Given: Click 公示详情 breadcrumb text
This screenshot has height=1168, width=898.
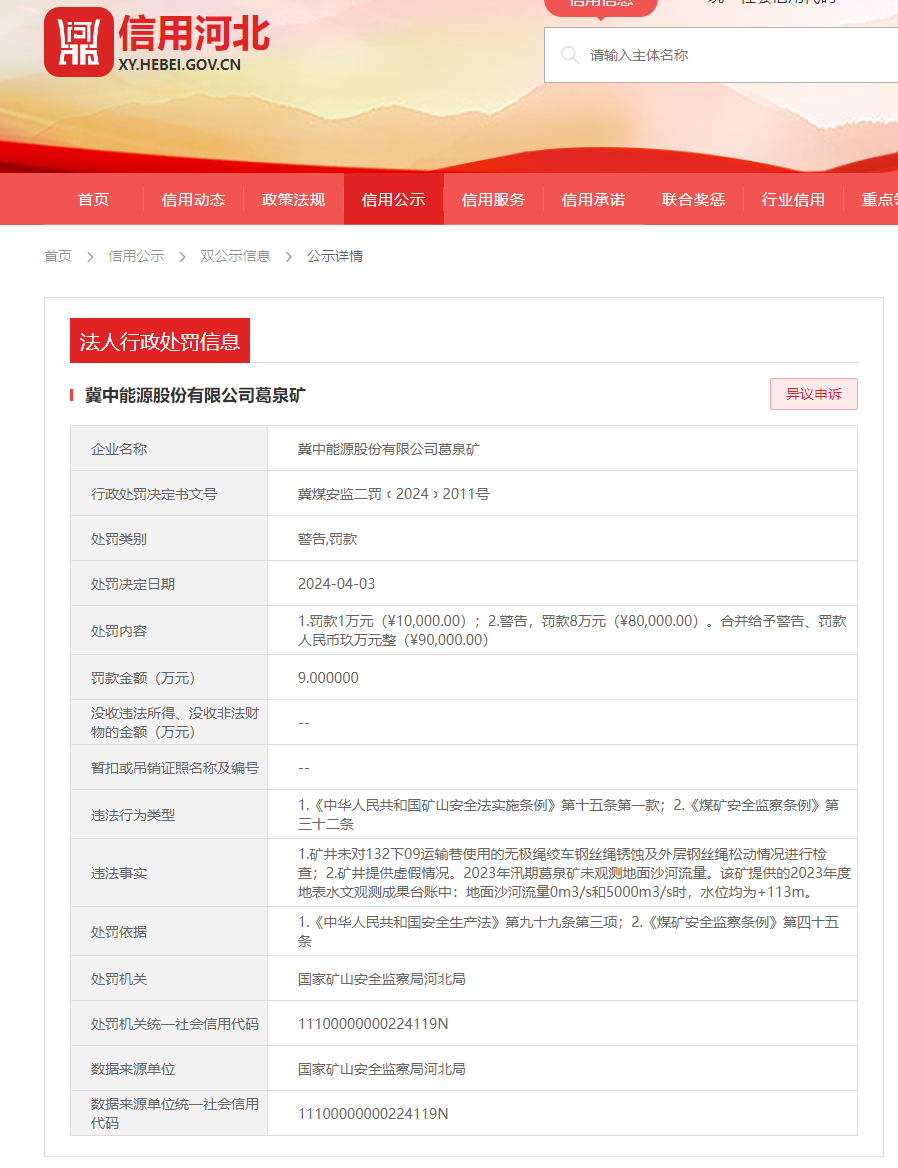Looking at the screenshot, I should (x=335, y=256).
